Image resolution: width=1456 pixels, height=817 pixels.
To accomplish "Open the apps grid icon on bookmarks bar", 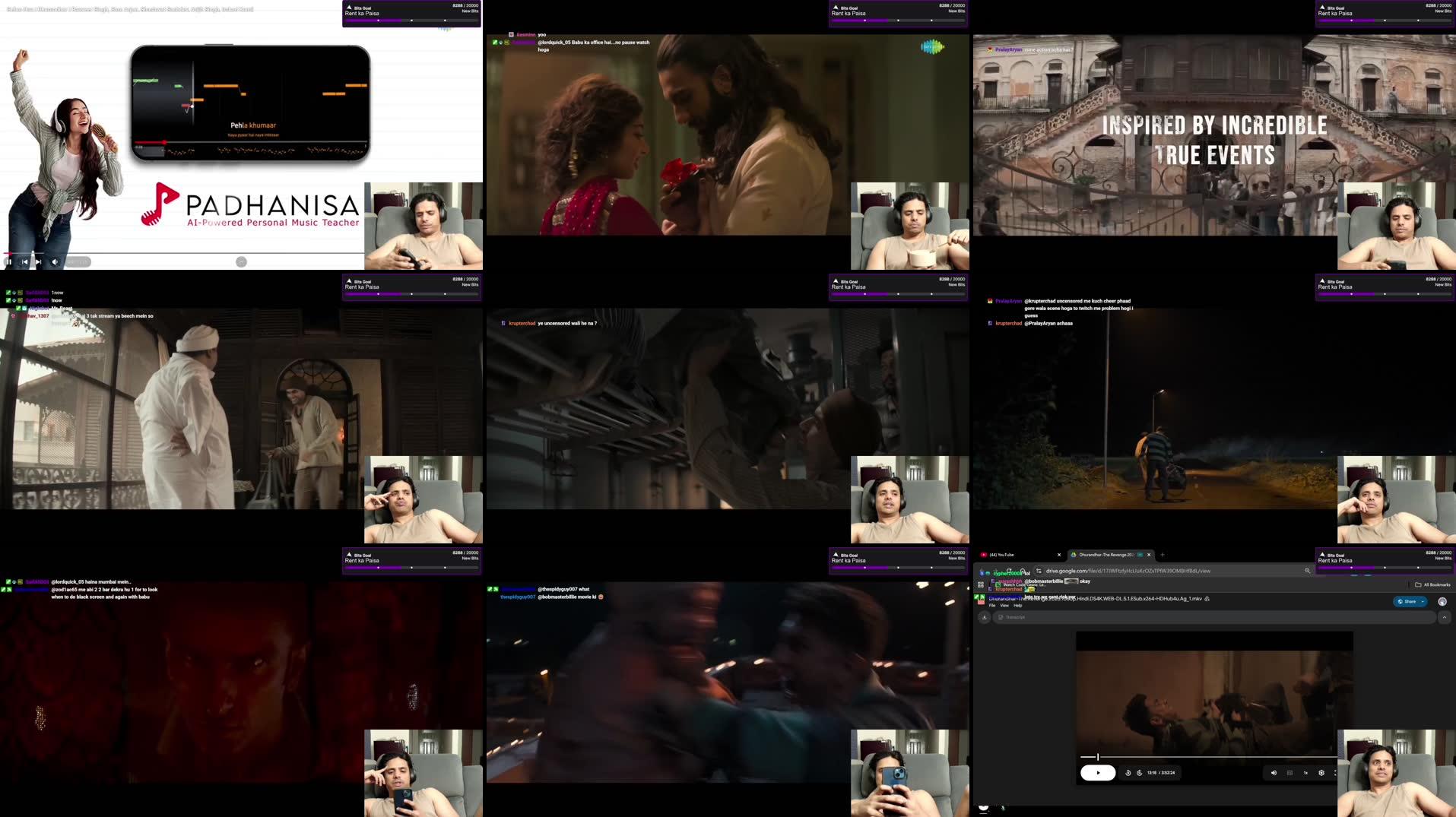I will [981, 584].
